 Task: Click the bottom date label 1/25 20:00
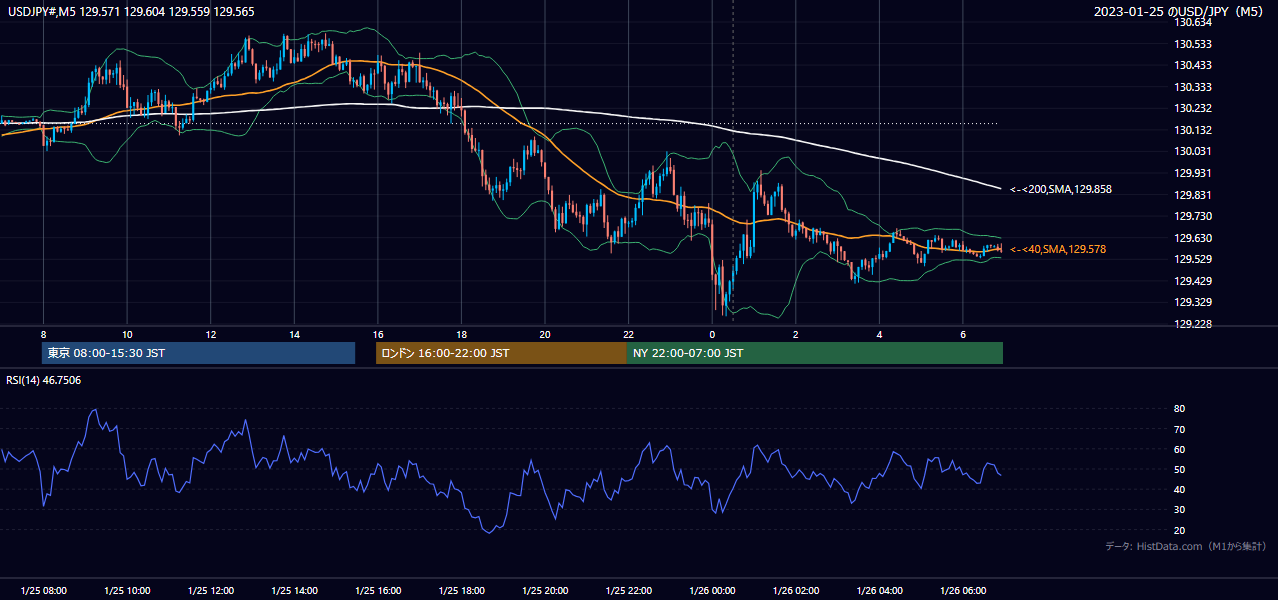[x=545, y=591]
